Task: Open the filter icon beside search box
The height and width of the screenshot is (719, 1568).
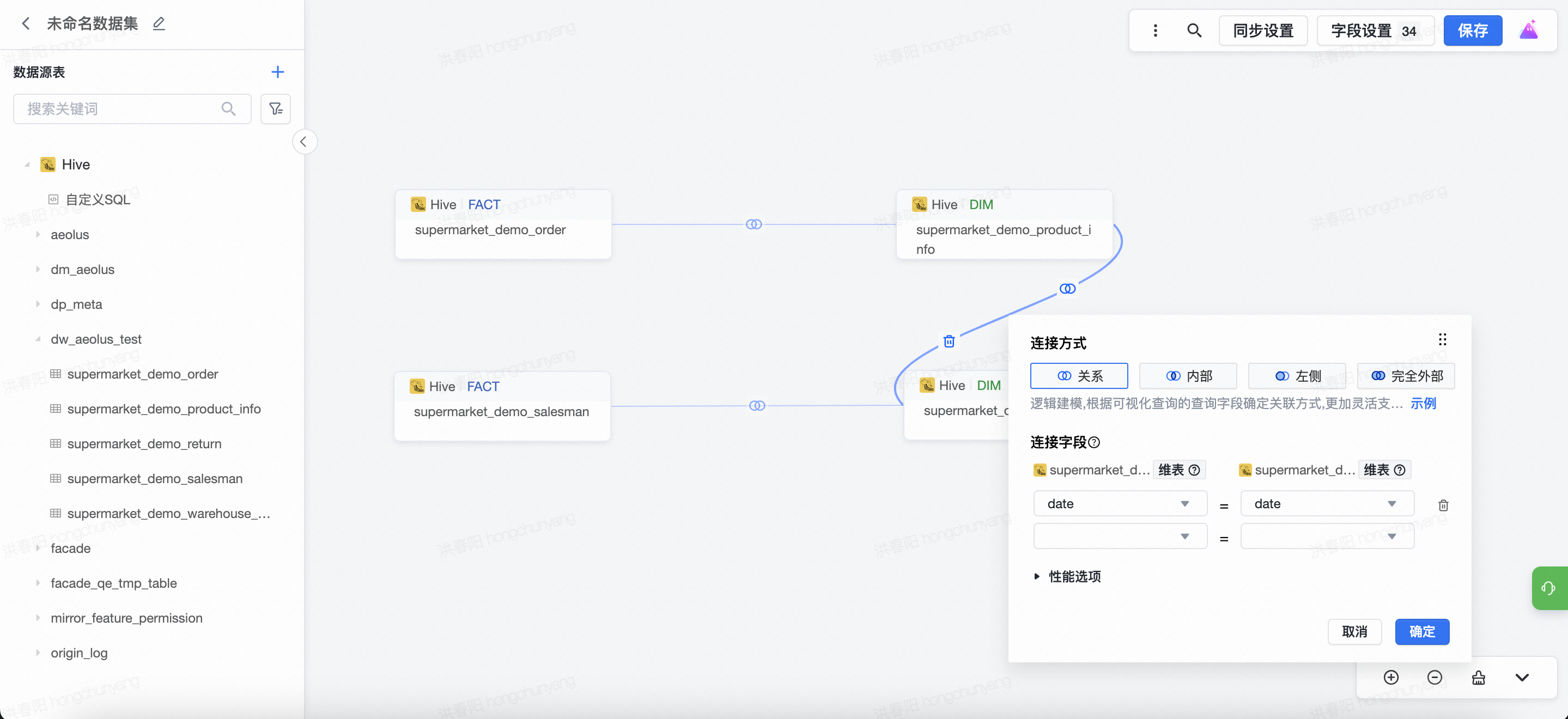Action: (276, 109)
